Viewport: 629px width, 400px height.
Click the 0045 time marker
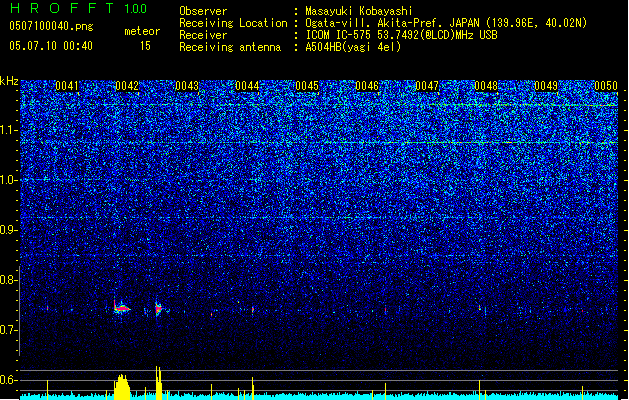(307, 86)
